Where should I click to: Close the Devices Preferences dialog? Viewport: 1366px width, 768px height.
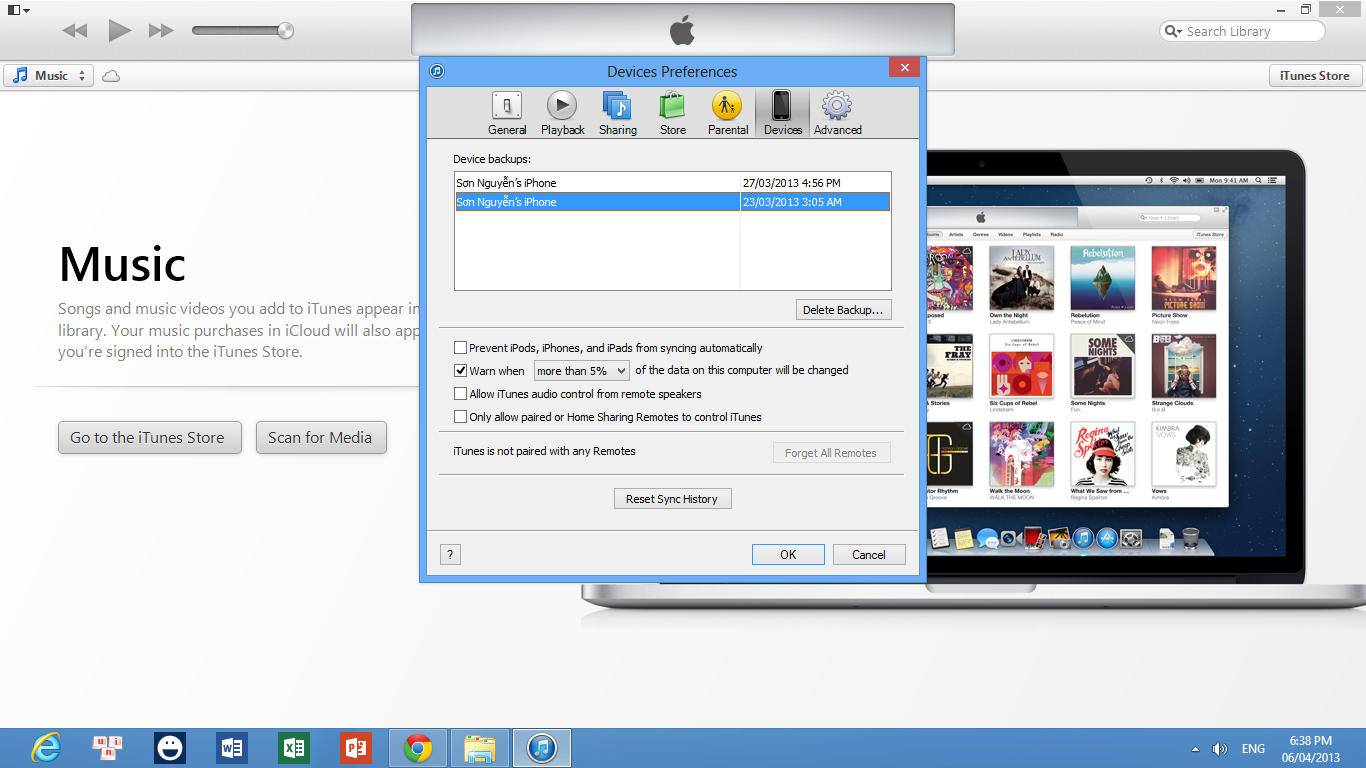(x=904, y=68)
